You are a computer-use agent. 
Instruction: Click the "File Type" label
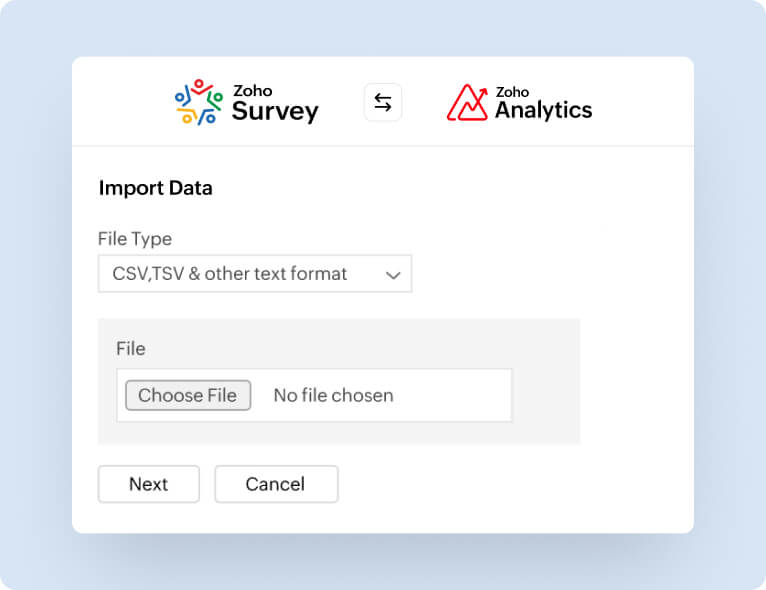pos(135,239)
